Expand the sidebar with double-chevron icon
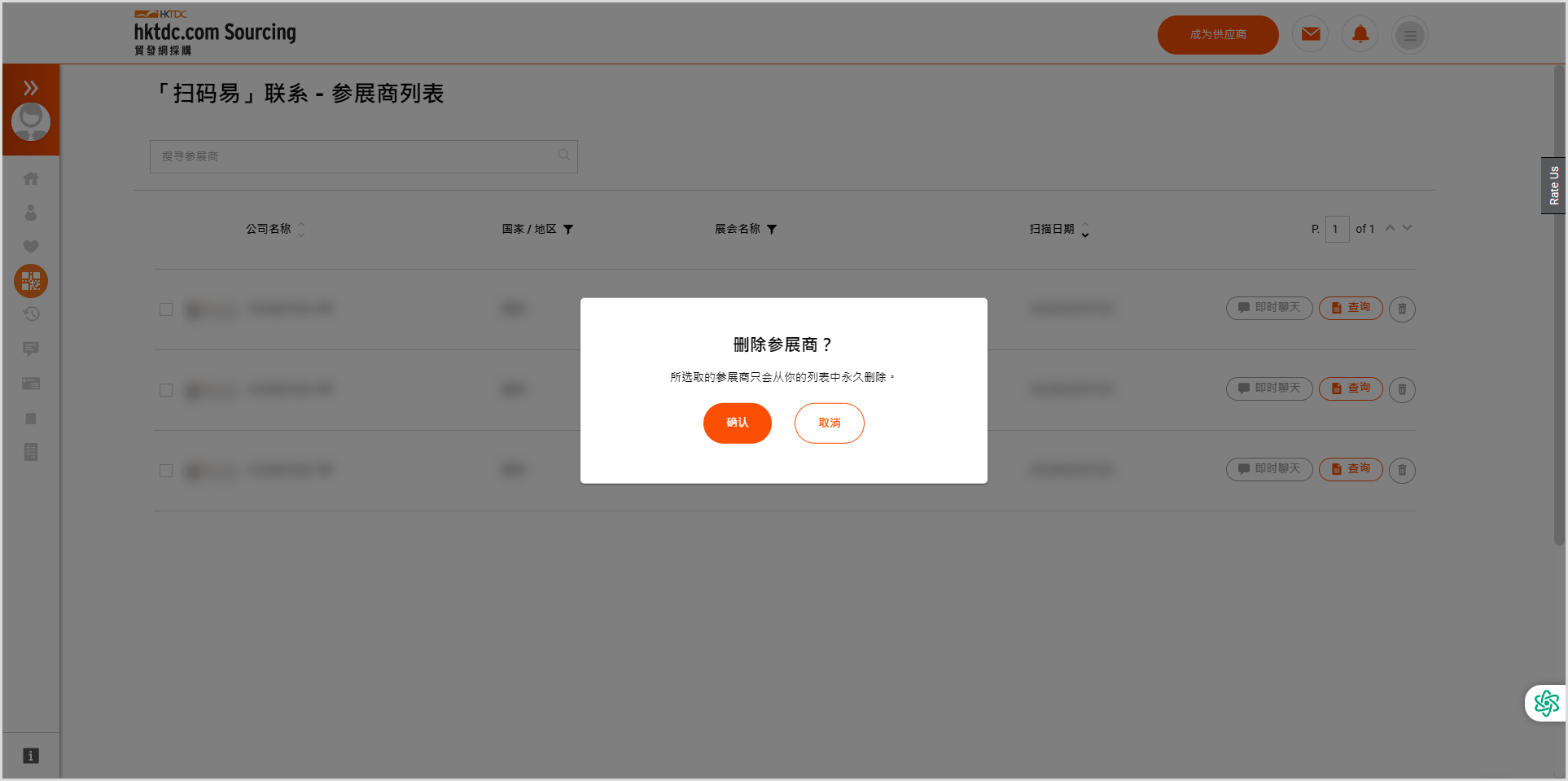This screenshot has width=1568, height=781. pos(31,87)
